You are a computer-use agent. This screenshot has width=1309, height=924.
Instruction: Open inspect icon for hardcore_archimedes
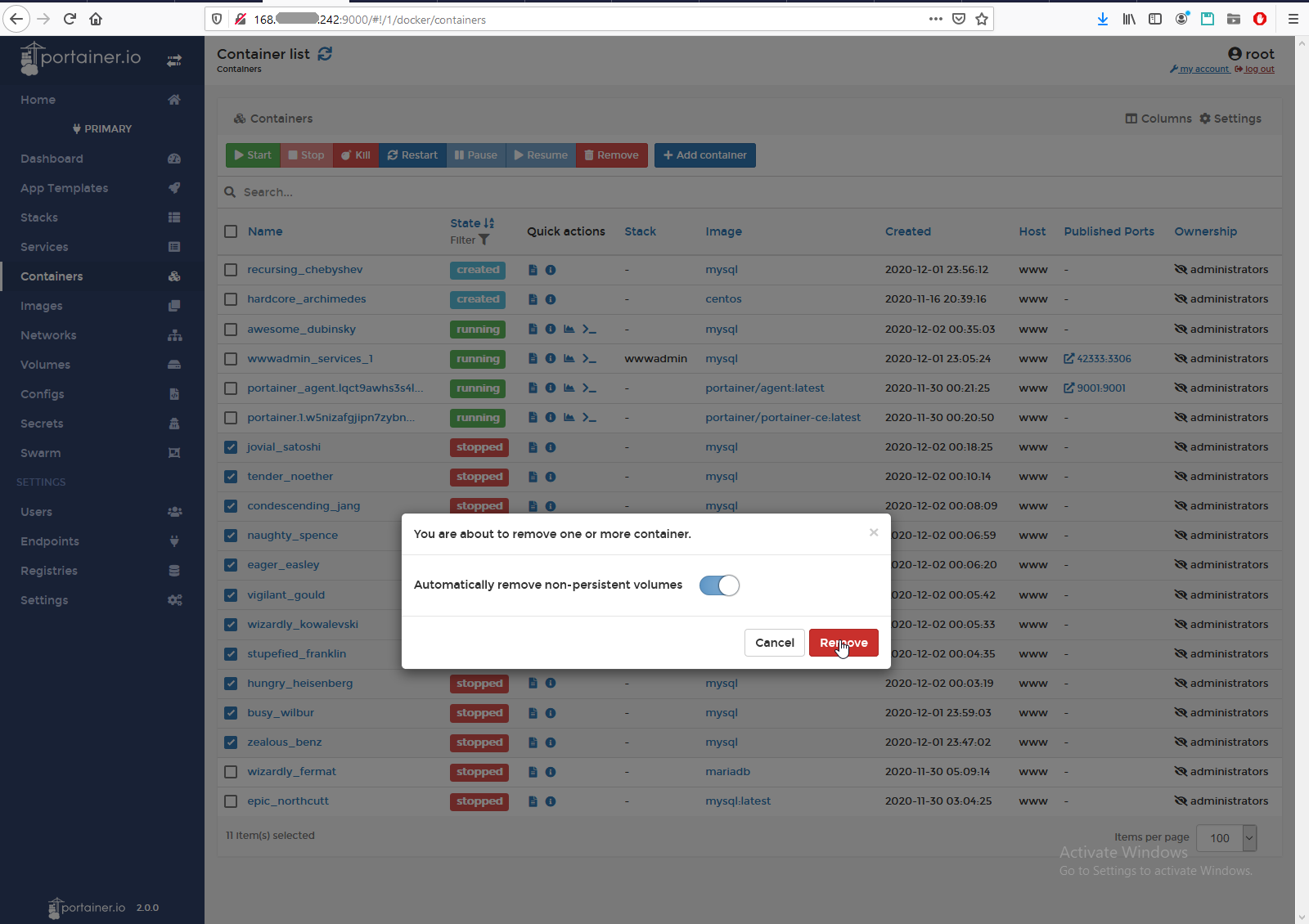[x=551, y=299]
